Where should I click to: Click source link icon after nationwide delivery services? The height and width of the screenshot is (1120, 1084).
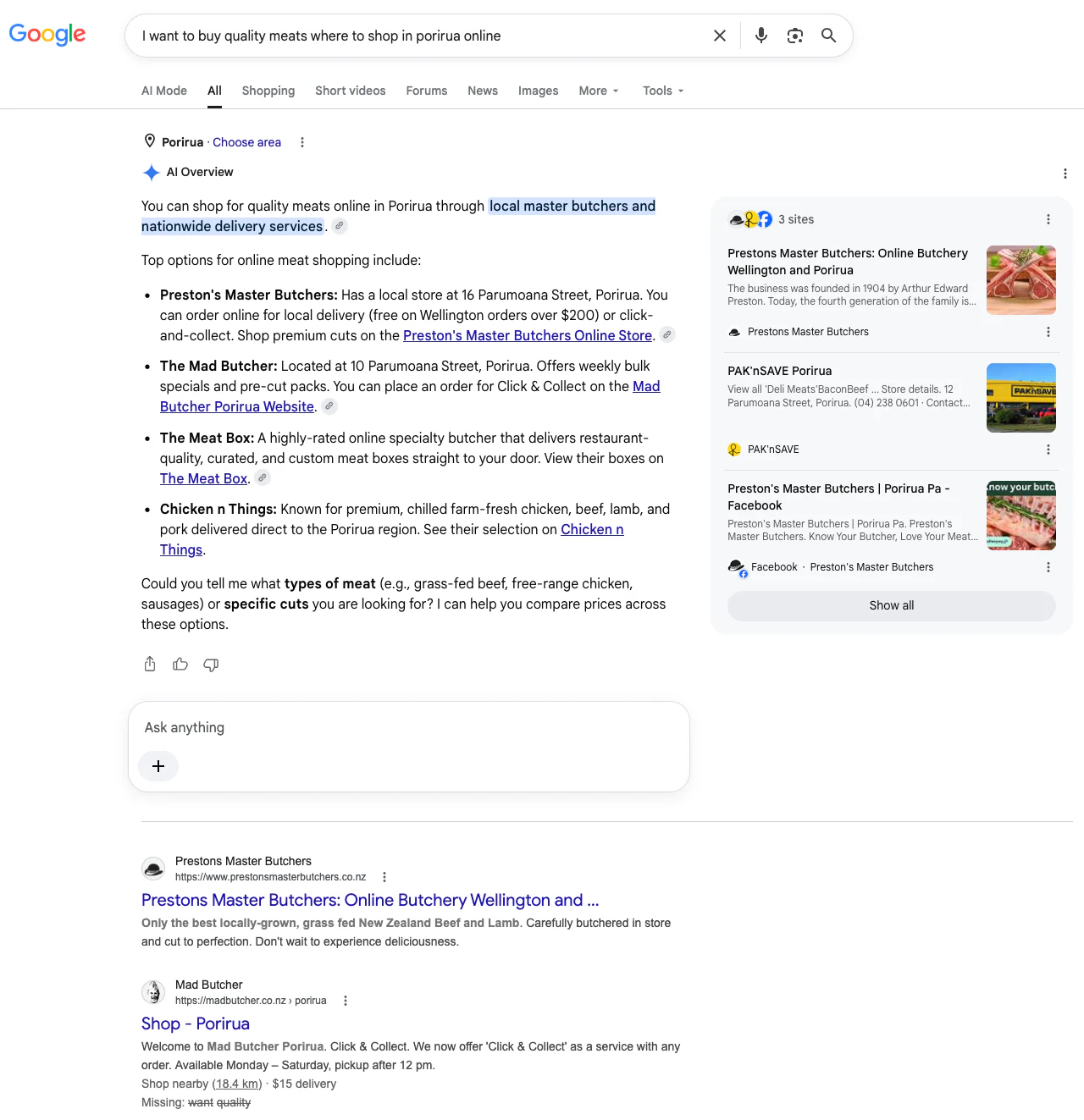(340, 226)
